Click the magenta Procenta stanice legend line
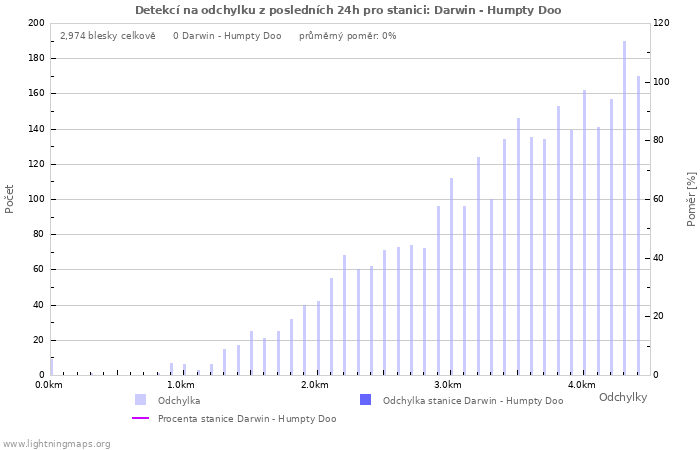This screenshot has width=700, height=450. click(x=140, y=419)
